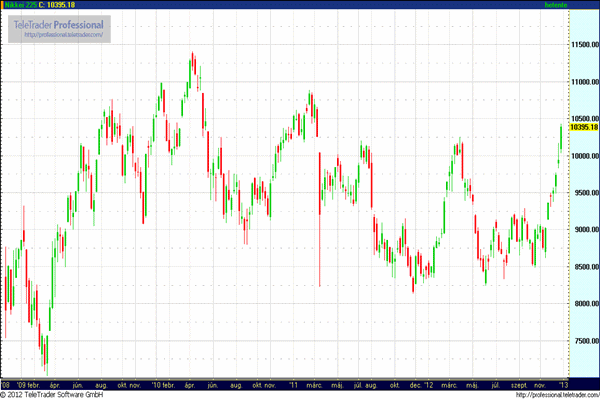Select the yellow 10395.18 price tag

click(x=583, y=127)
